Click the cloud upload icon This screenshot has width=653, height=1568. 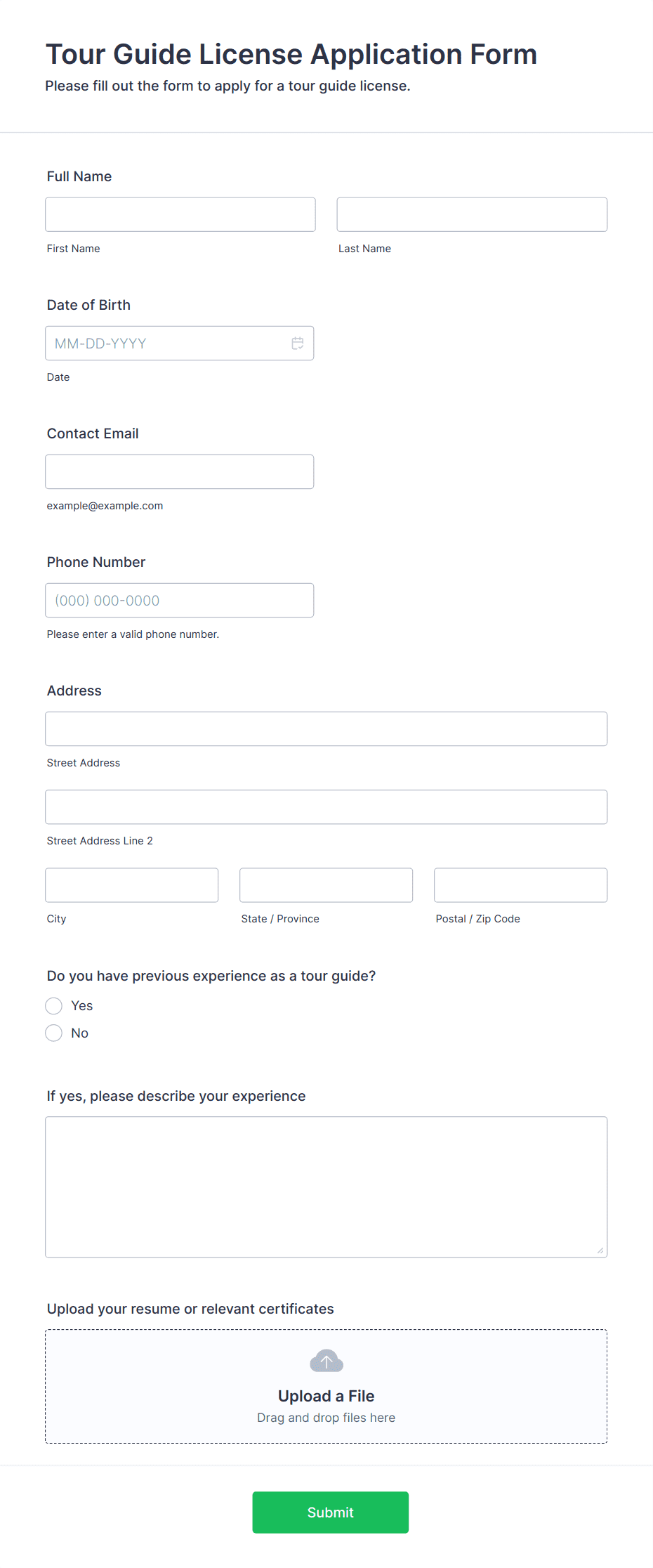326,1361
